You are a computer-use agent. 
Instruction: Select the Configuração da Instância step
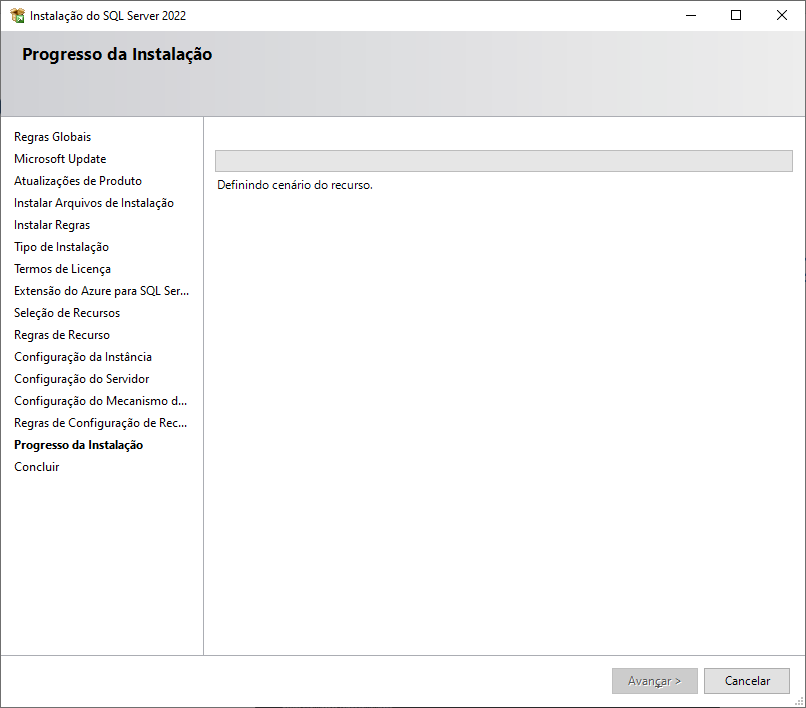83,357
